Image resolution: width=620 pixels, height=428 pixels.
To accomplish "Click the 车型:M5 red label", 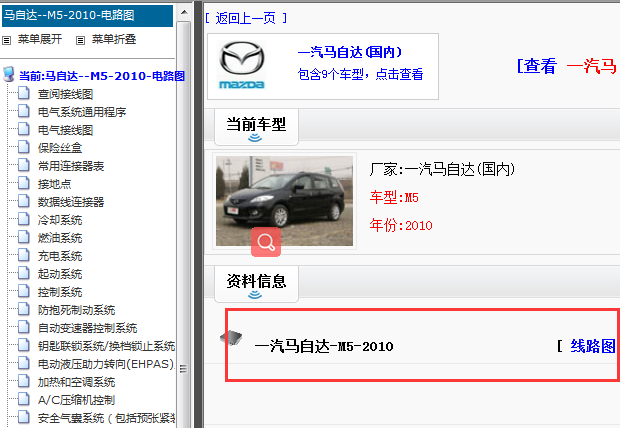I will (394, 197).
